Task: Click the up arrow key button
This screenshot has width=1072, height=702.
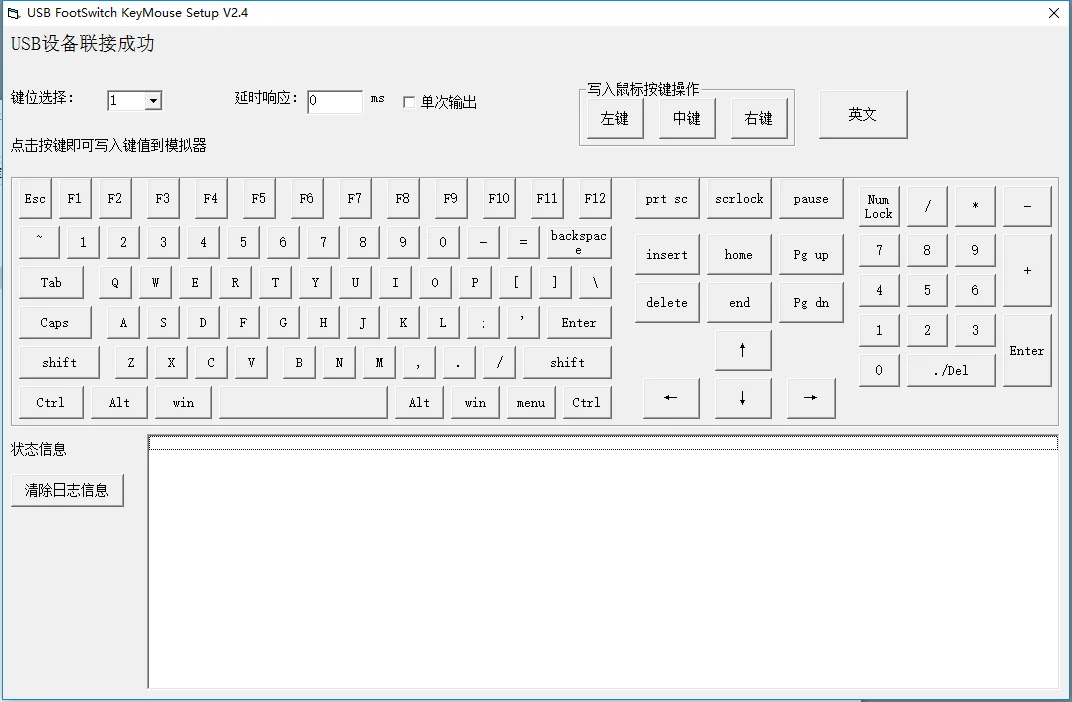Action: click(742, 351)
